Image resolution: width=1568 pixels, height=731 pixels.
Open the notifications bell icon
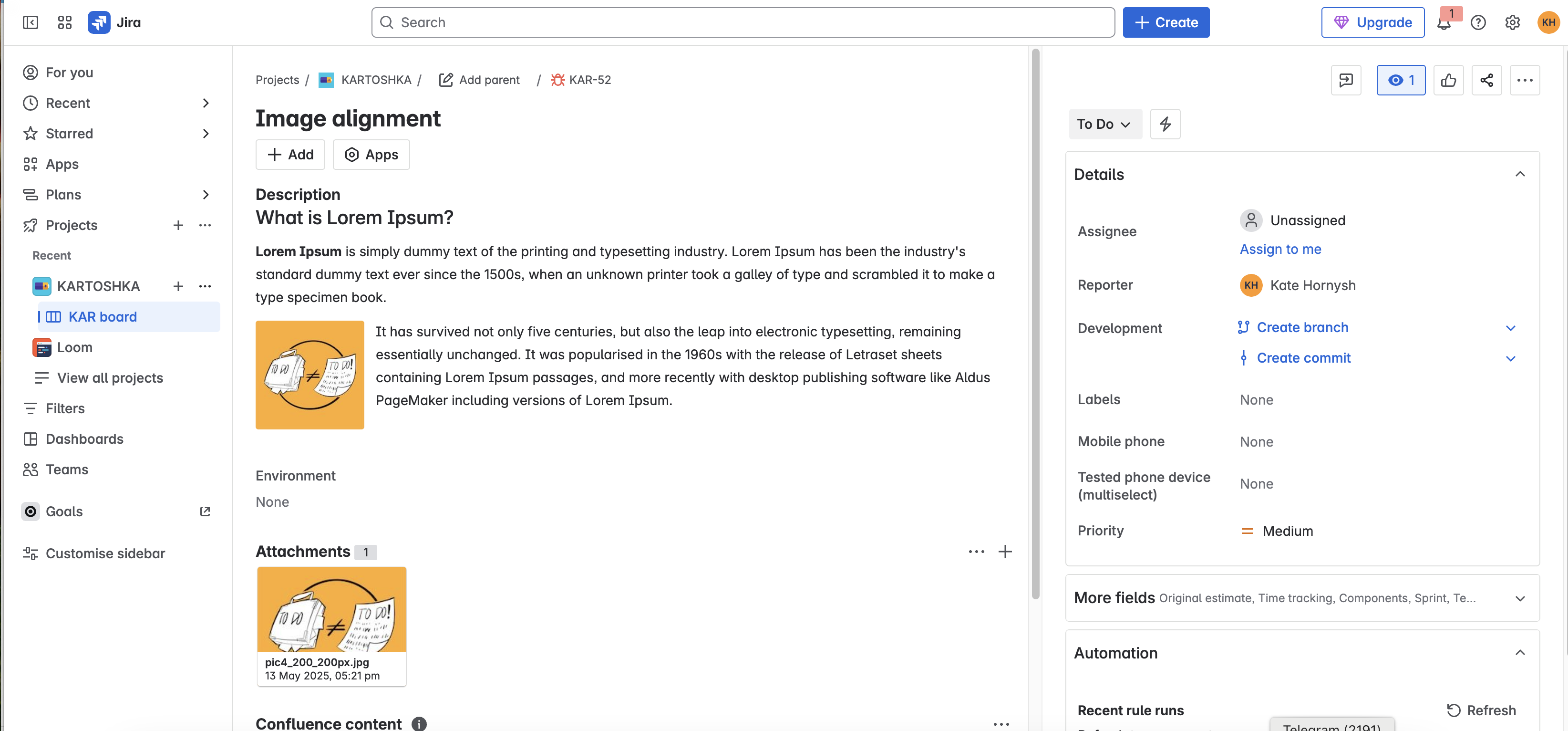(1444, 23)
